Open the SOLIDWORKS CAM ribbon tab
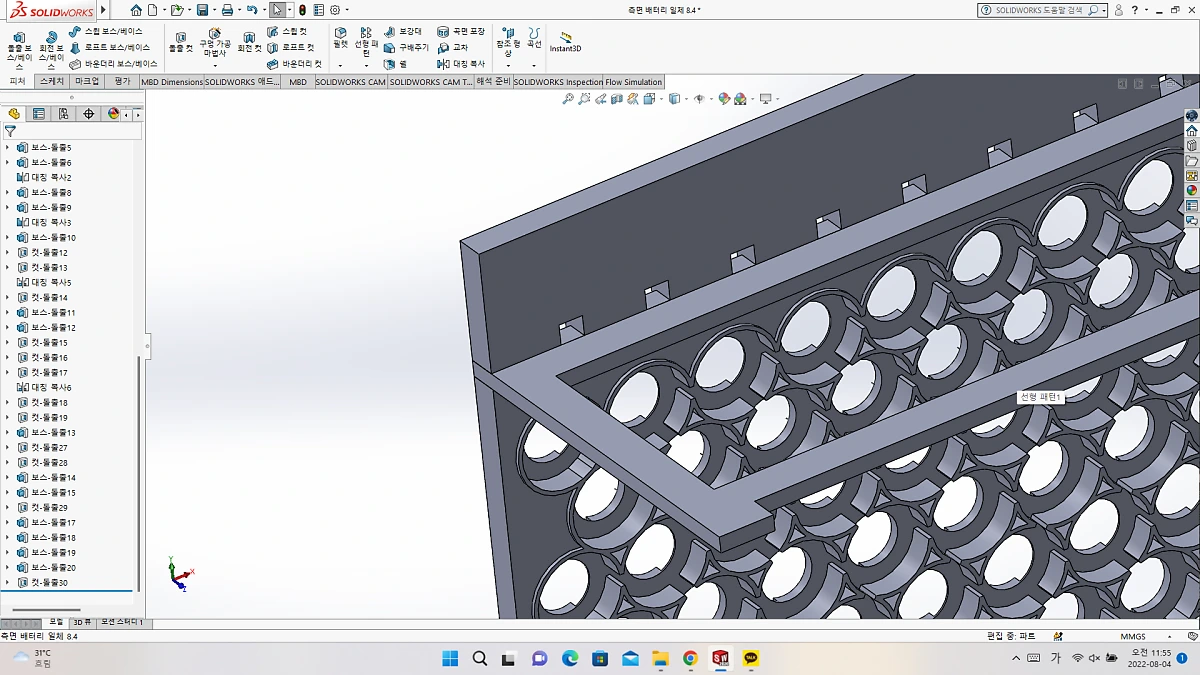Viewport: 1200px width, 675px height. [x=351, y=82]
